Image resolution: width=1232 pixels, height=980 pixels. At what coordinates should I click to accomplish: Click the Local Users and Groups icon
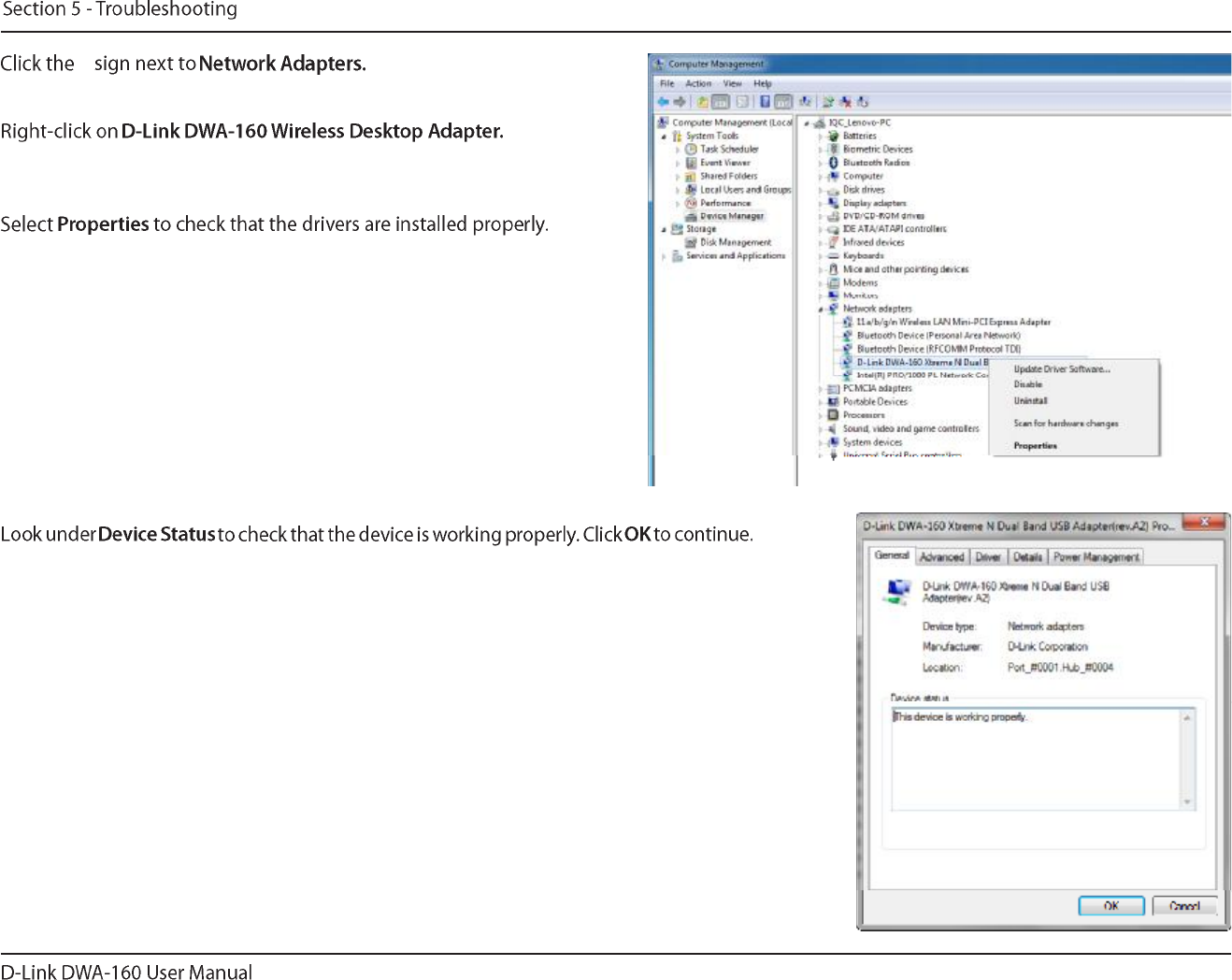(x=691, y=189)
